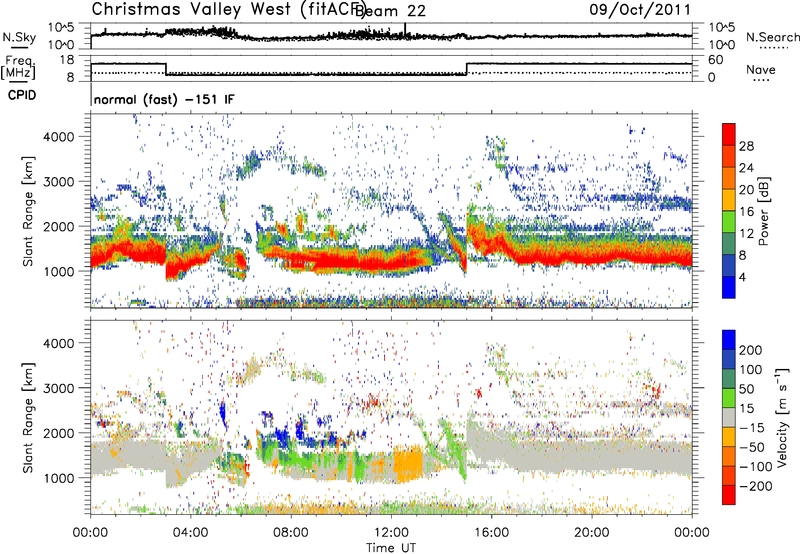Viewport: 800px width, 554px height.
Task: Click the 4 tick on power scale
Action: [742, 277]
